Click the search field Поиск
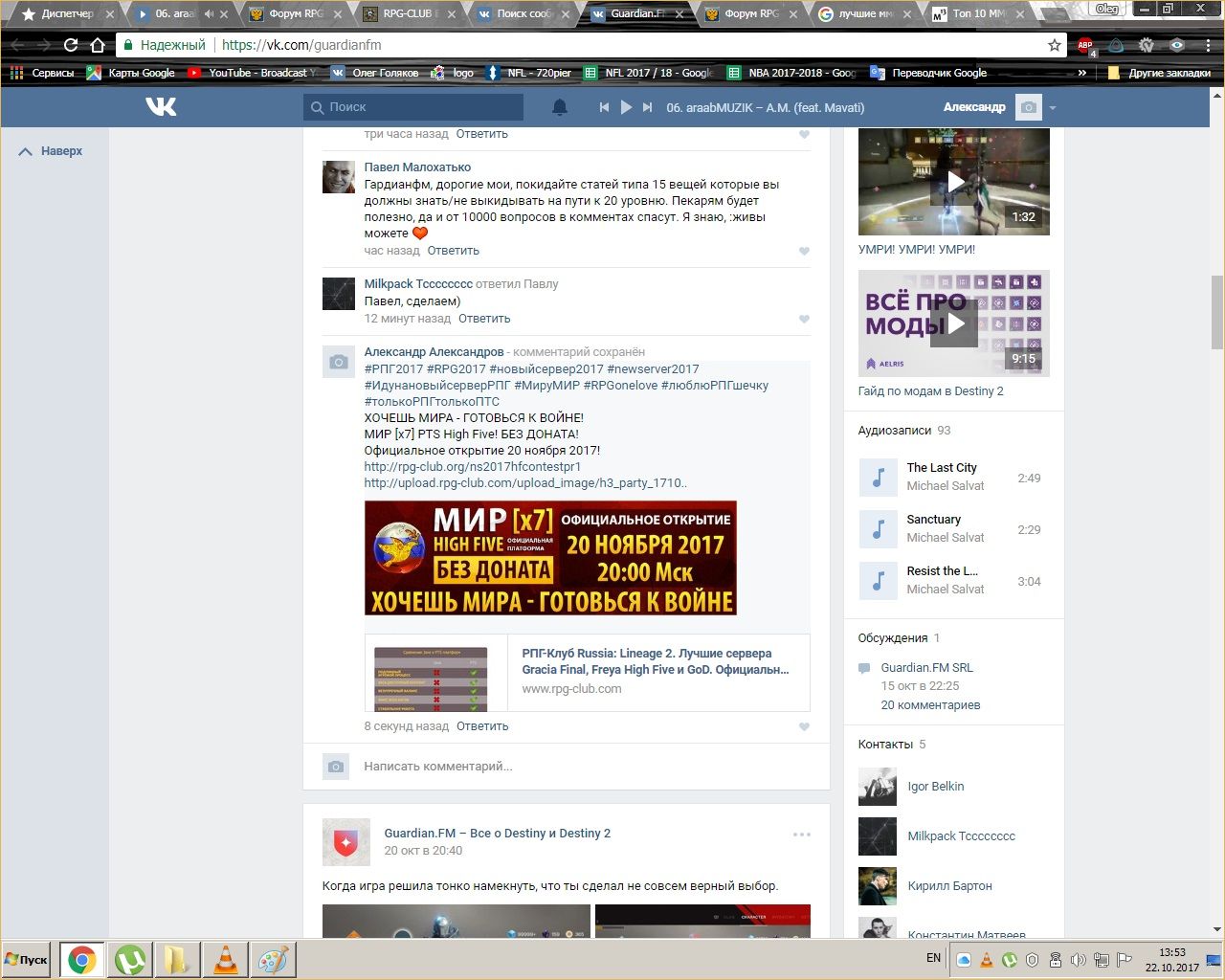This screenshot has width=1225, height=980. pos(413,107)
